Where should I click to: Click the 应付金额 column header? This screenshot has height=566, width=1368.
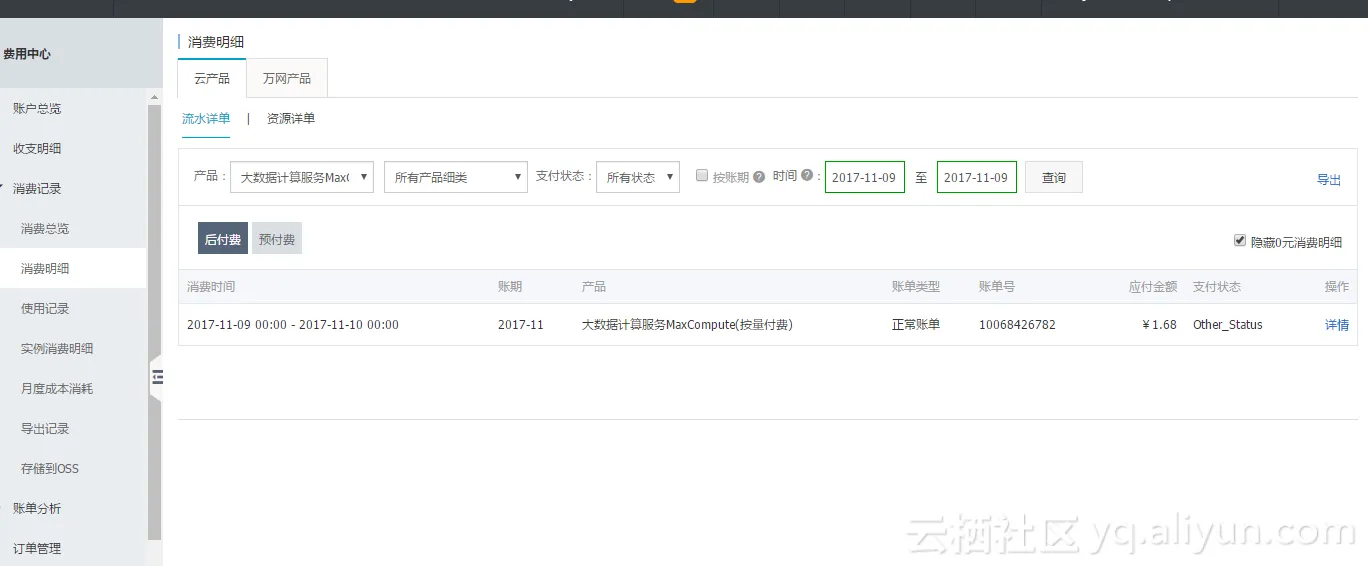point(1153,286)
